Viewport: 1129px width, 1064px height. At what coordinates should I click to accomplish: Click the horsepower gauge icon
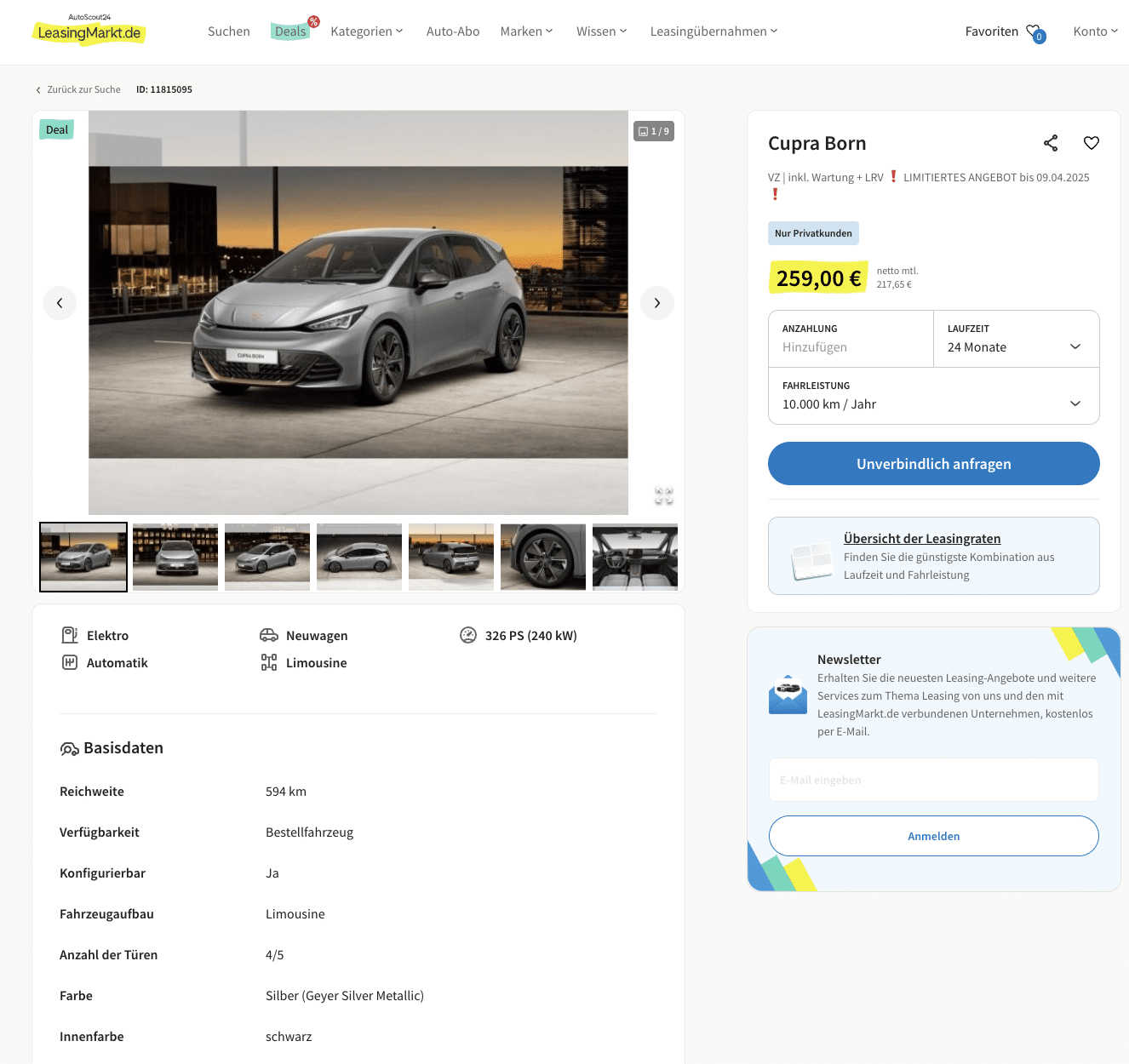tap(468, 635)
